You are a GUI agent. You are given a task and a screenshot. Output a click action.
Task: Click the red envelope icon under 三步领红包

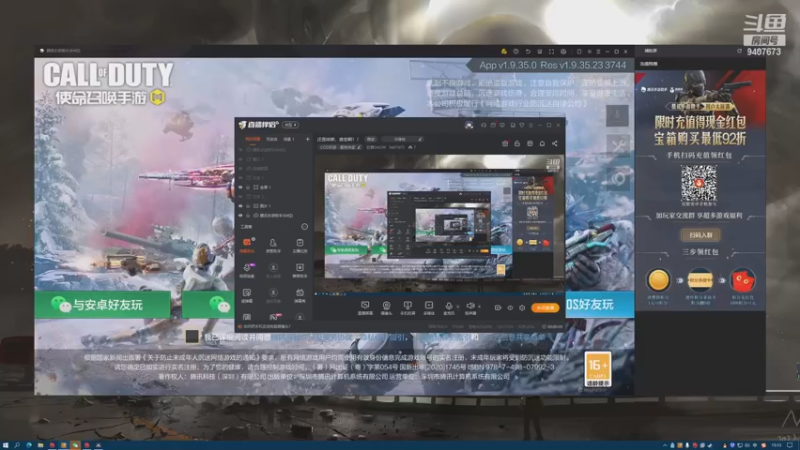point(742,280)
